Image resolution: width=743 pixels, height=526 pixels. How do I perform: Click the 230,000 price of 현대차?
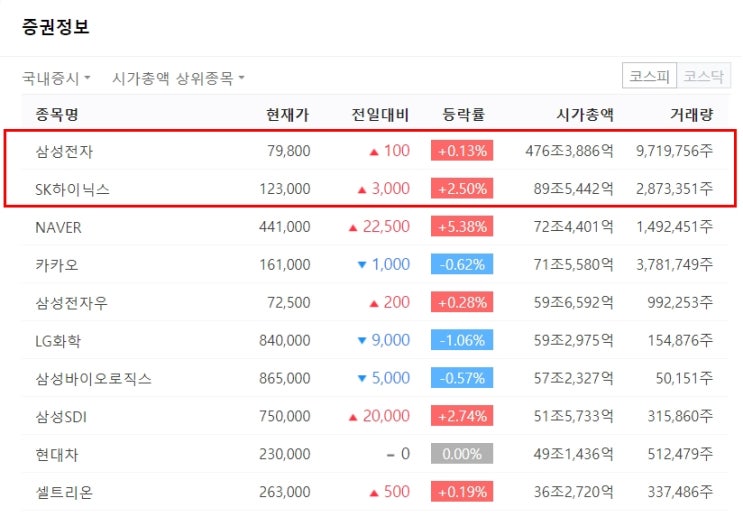(x=285, y=454)
